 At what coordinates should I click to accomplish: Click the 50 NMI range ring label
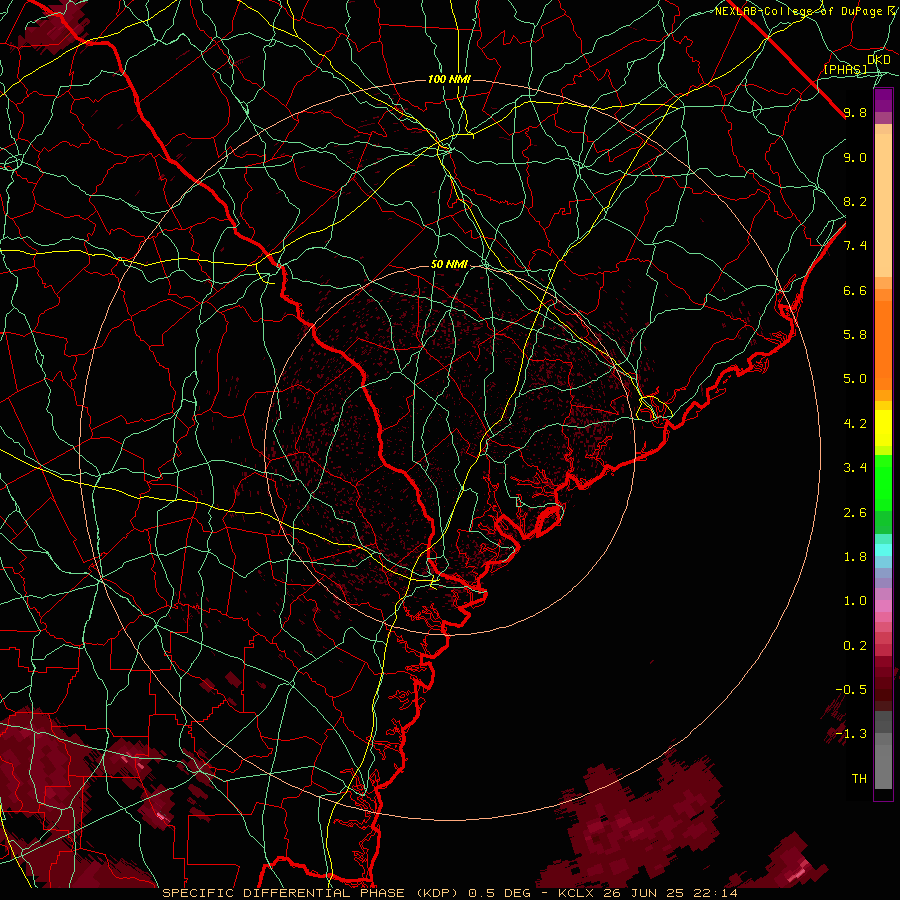click(449, 265)
